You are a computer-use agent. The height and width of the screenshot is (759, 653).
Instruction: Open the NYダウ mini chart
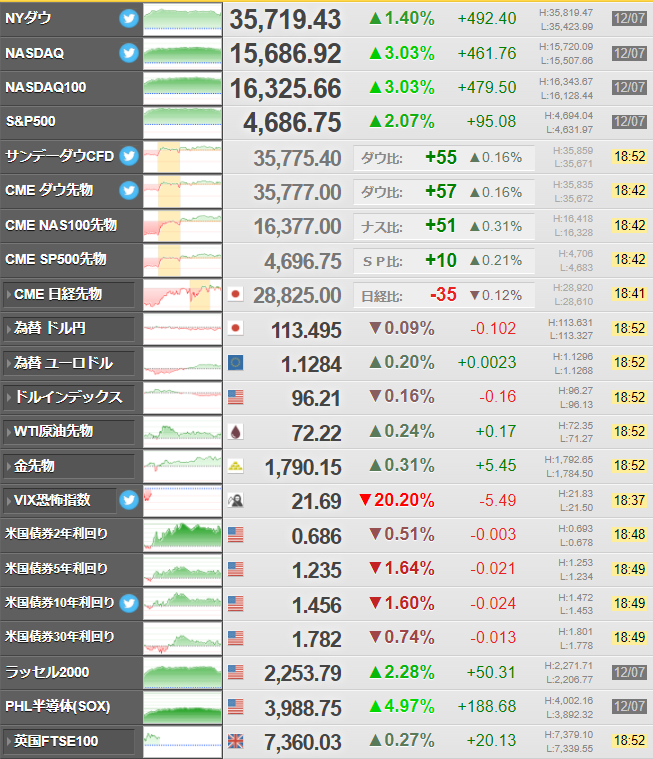(x=182, y=19)
